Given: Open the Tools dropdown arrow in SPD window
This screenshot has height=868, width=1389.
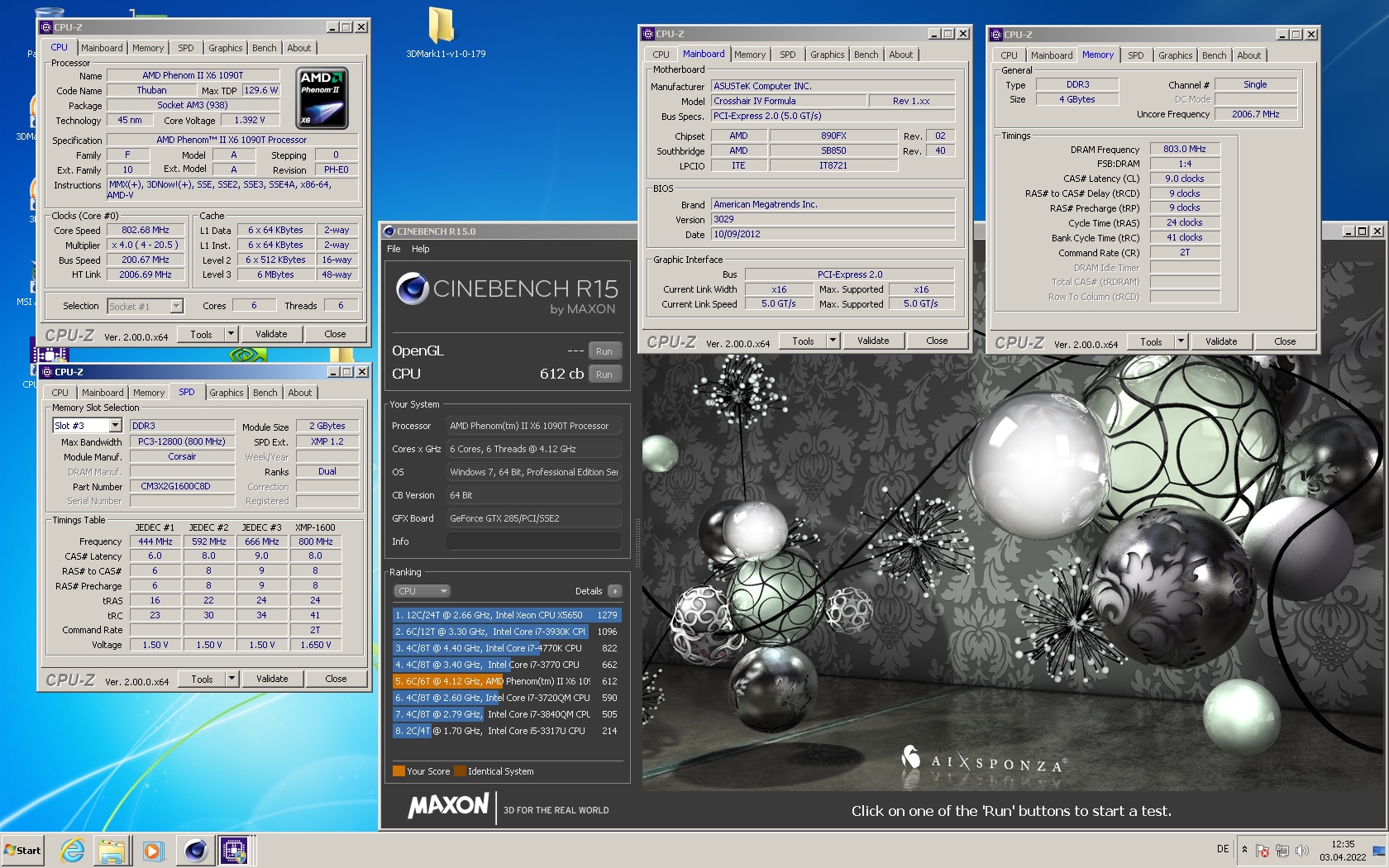Looking at the screenshot, I should (x=231, y=679).
